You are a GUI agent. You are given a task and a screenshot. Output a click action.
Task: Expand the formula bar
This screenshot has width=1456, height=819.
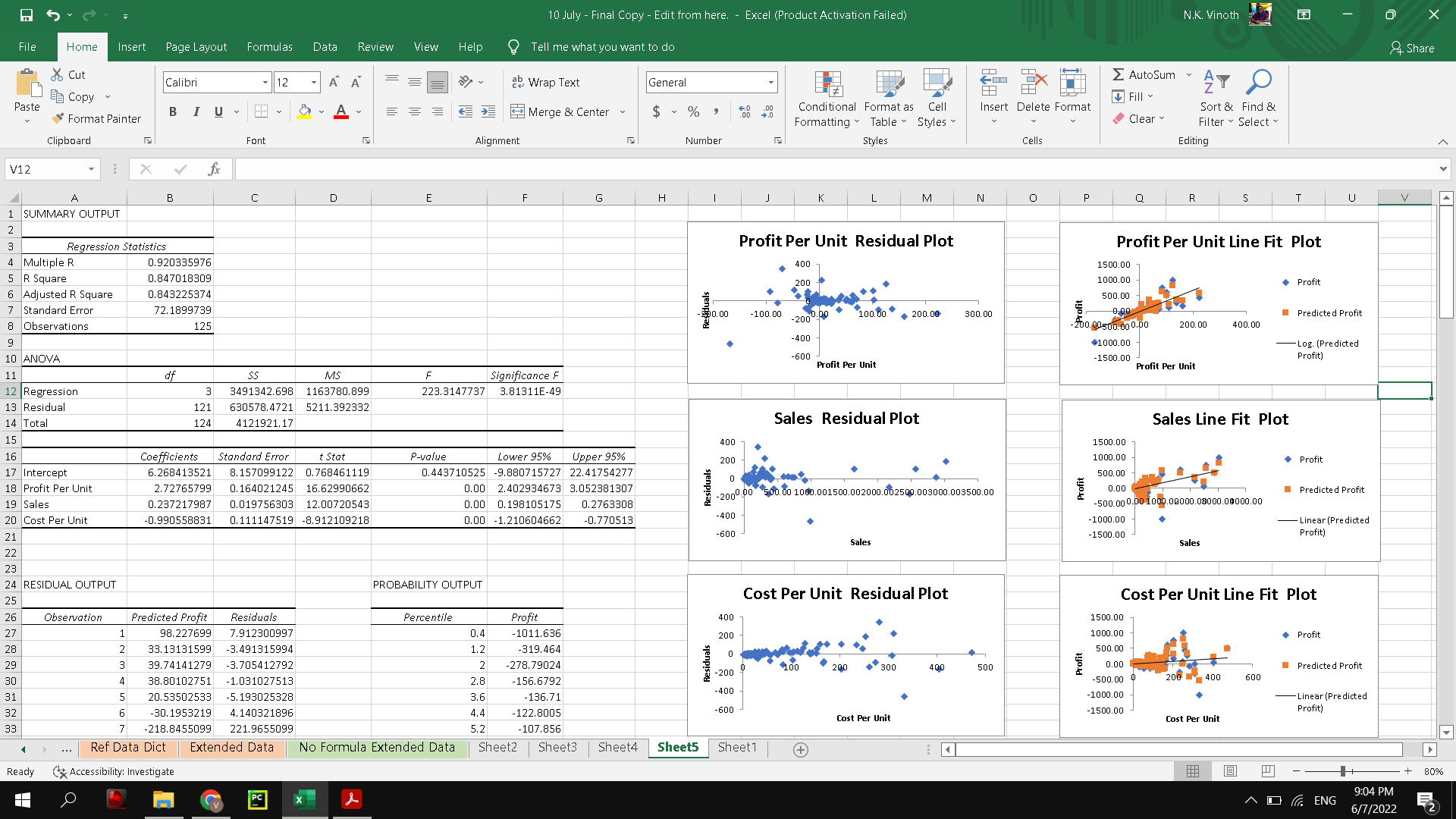[x=1443, y=169]
